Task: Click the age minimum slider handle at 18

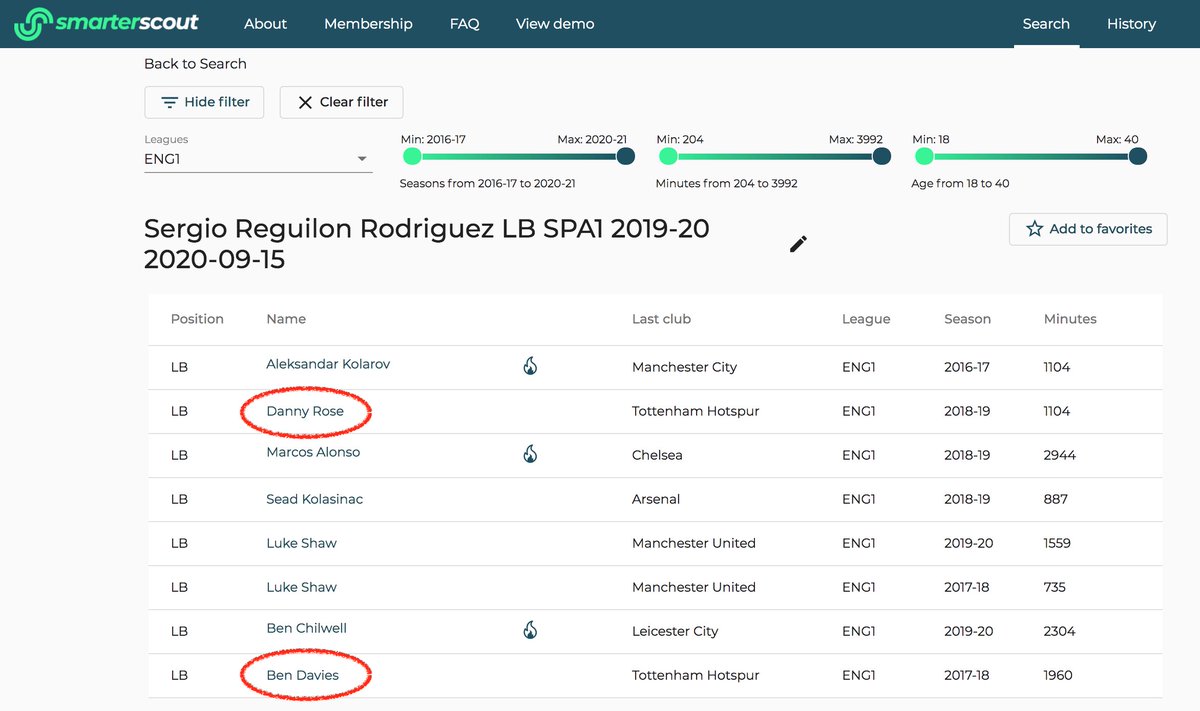Action: [x=924, y=156]
